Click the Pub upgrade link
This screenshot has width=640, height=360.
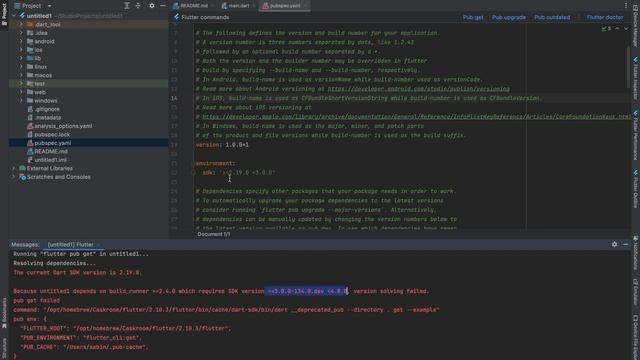point(509,17)
